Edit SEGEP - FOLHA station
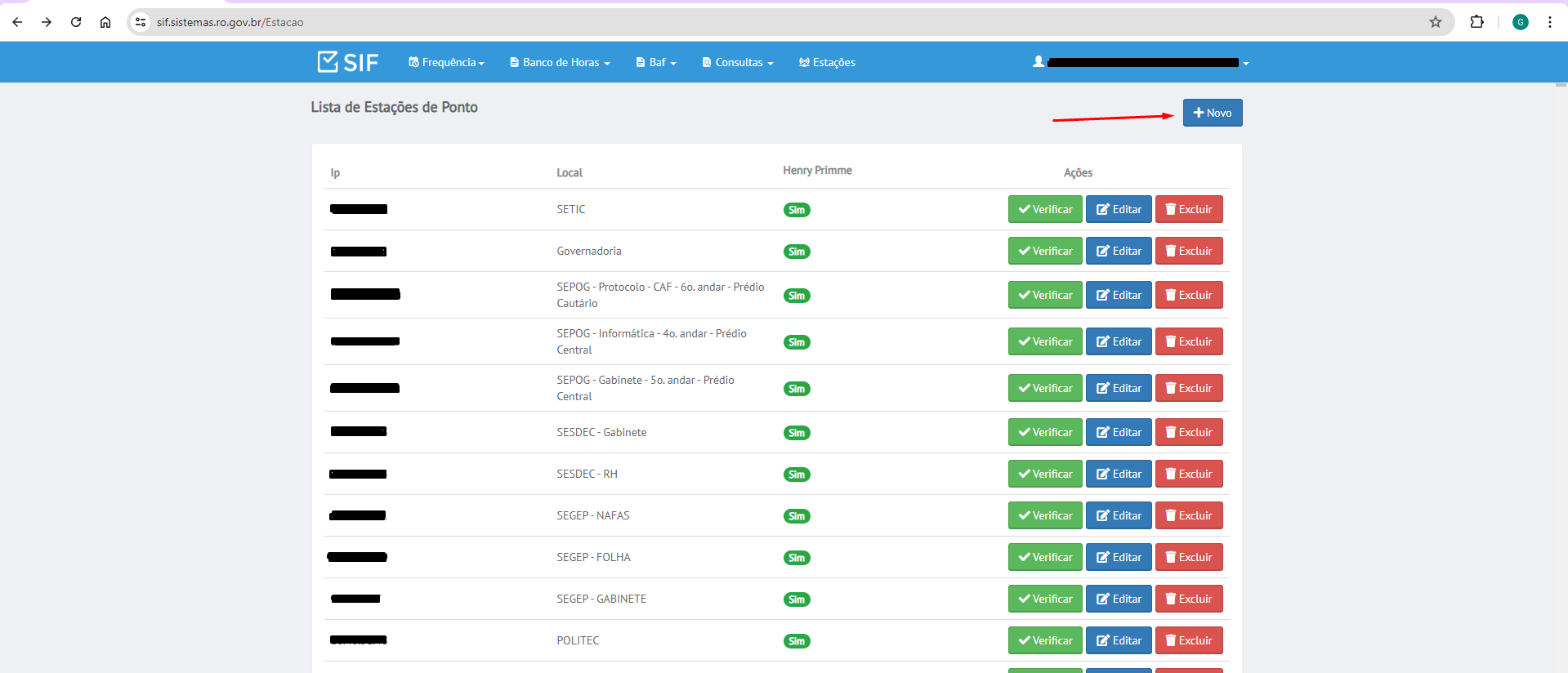 point(1119,557)
